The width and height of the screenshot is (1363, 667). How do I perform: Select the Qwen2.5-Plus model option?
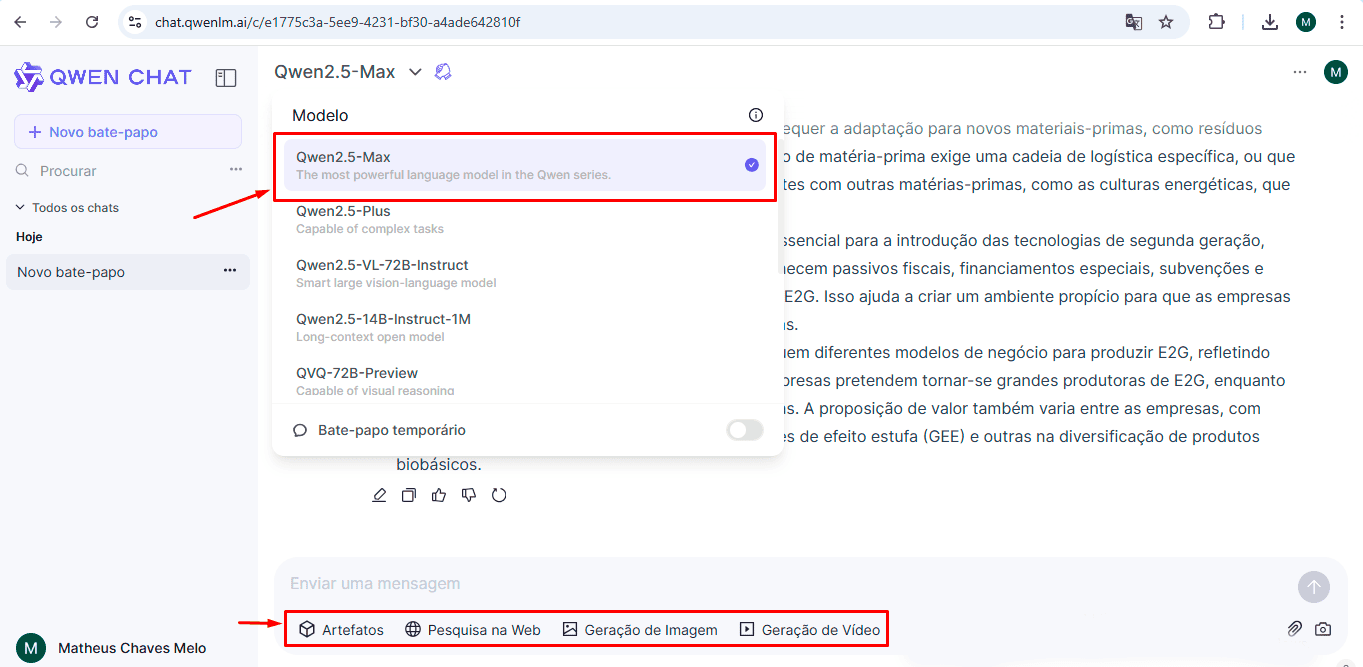pyautogui.click(x=525, y=219)
